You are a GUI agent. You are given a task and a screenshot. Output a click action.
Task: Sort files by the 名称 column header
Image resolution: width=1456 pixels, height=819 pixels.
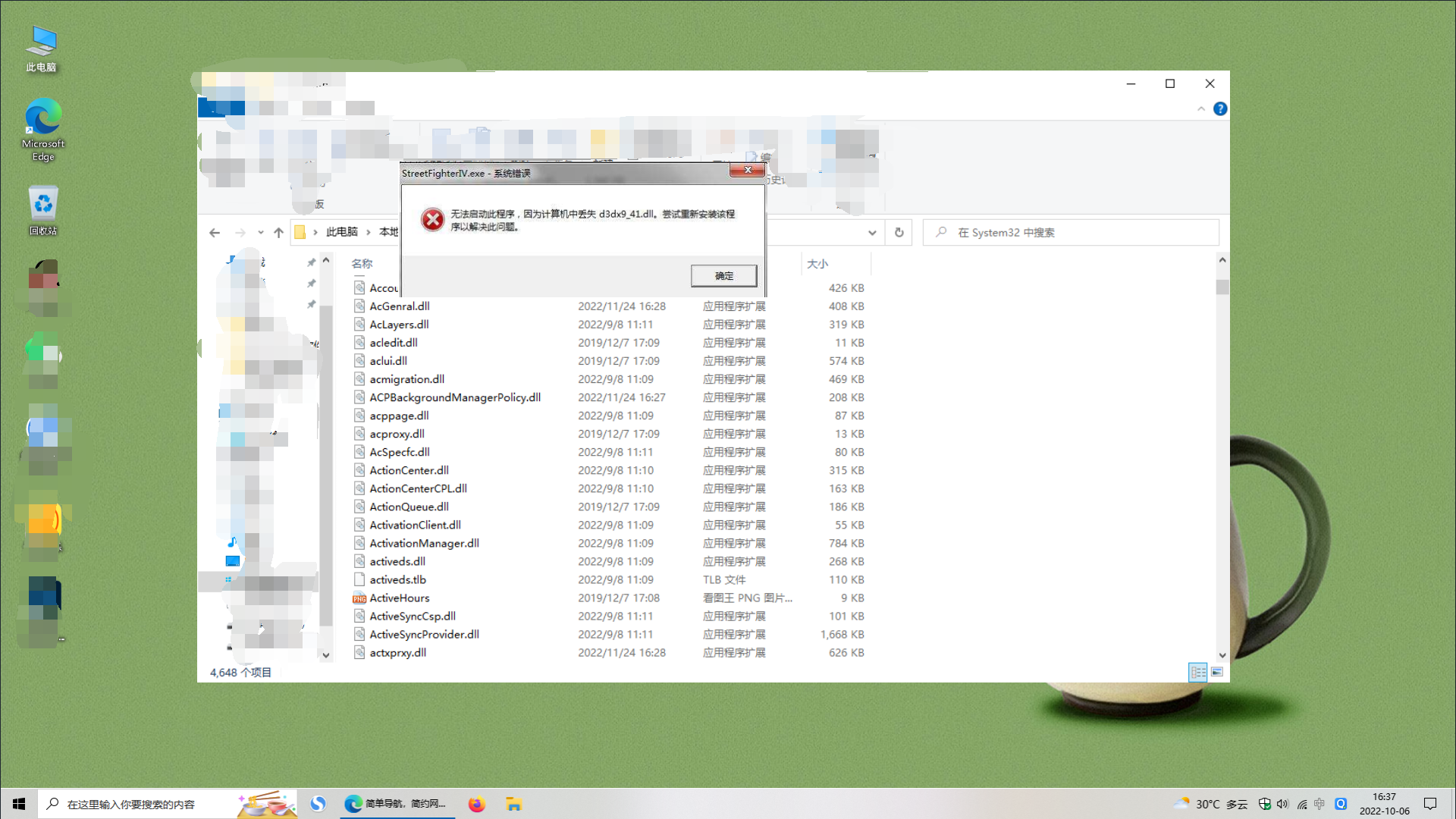click(362, 264)
